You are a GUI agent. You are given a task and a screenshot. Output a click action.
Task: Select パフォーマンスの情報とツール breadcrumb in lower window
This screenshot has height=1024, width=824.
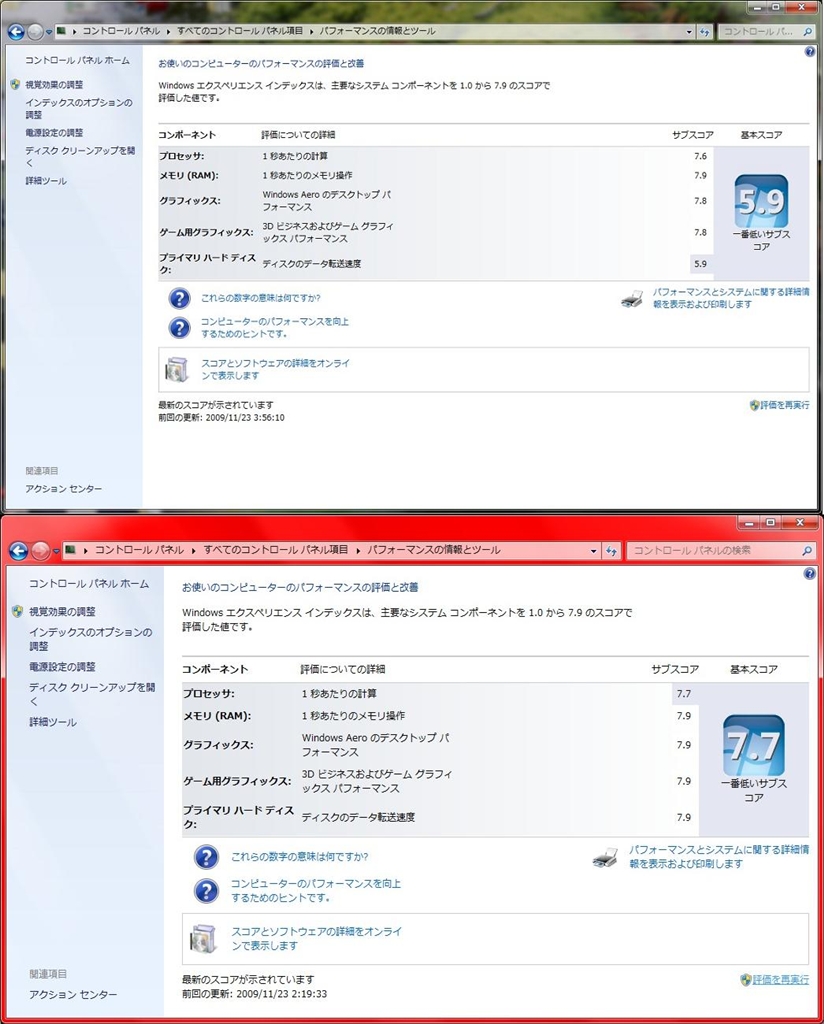(x=434, y=550)
